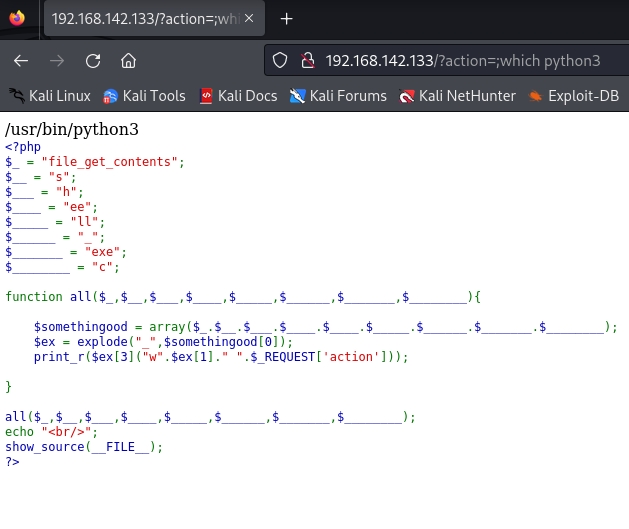Open Firefox View from the Firefox logo
Image resolution: width=629 pixels, height=529 pixels.
tap(17, 19)
